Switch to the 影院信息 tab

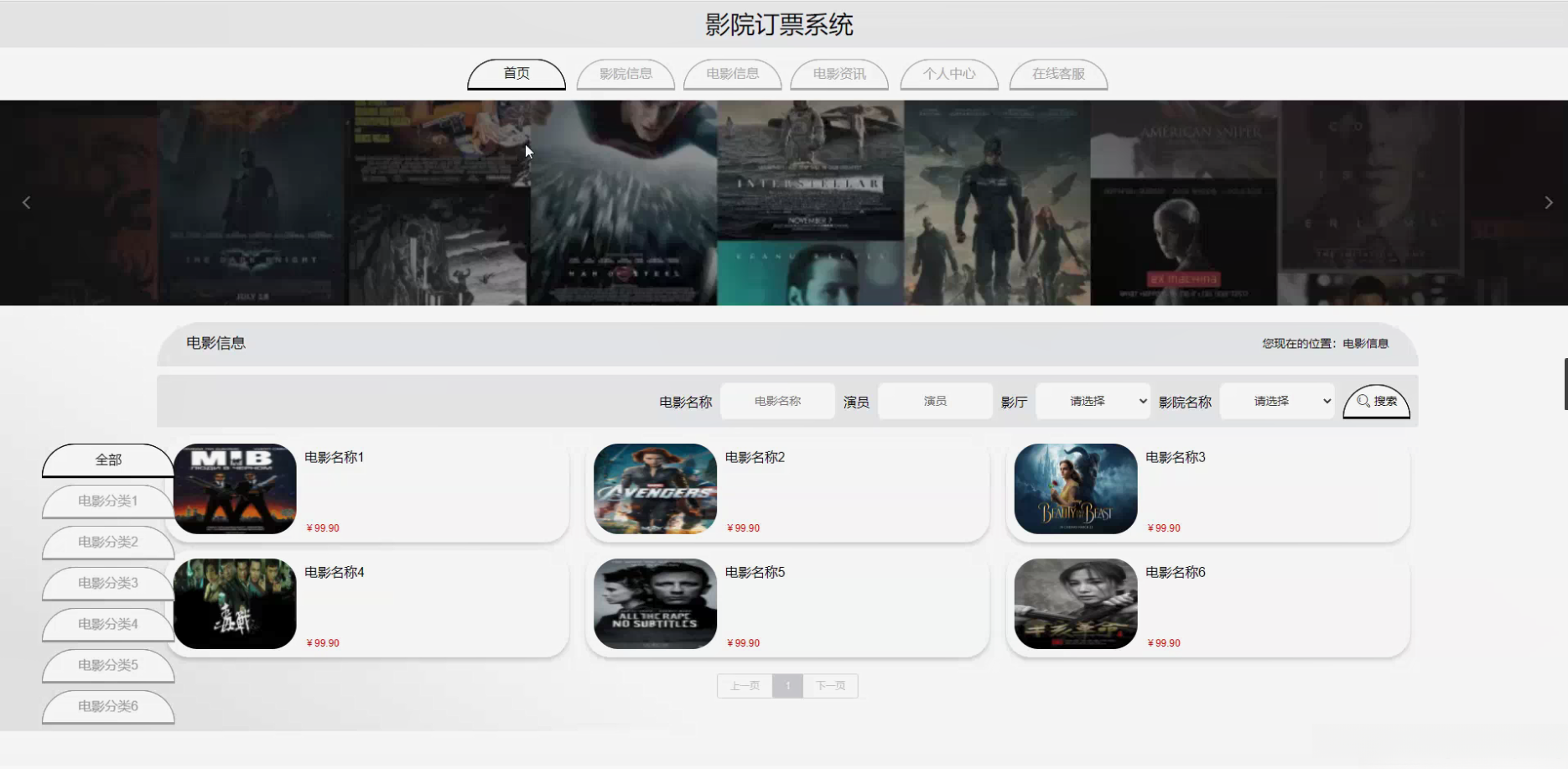pyautogui.click(x=626, y=74)
